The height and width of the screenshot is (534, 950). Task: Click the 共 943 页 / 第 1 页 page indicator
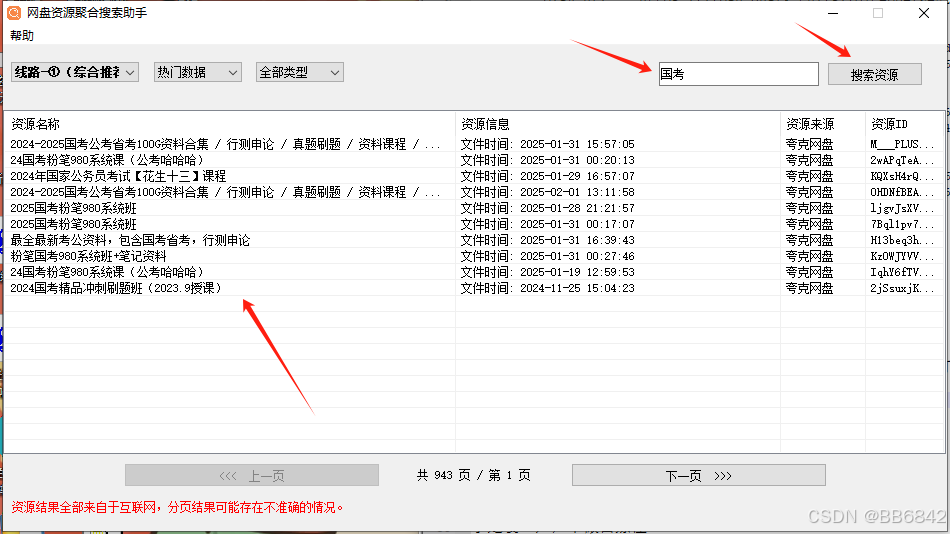click(474, 475)
